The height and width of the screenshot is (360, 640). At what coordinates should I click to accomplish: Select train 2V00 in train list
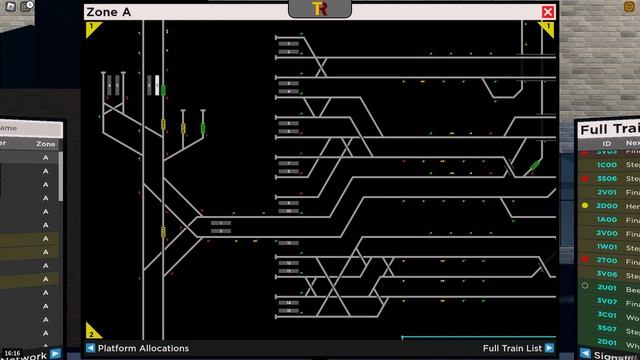tap(607, 233)
